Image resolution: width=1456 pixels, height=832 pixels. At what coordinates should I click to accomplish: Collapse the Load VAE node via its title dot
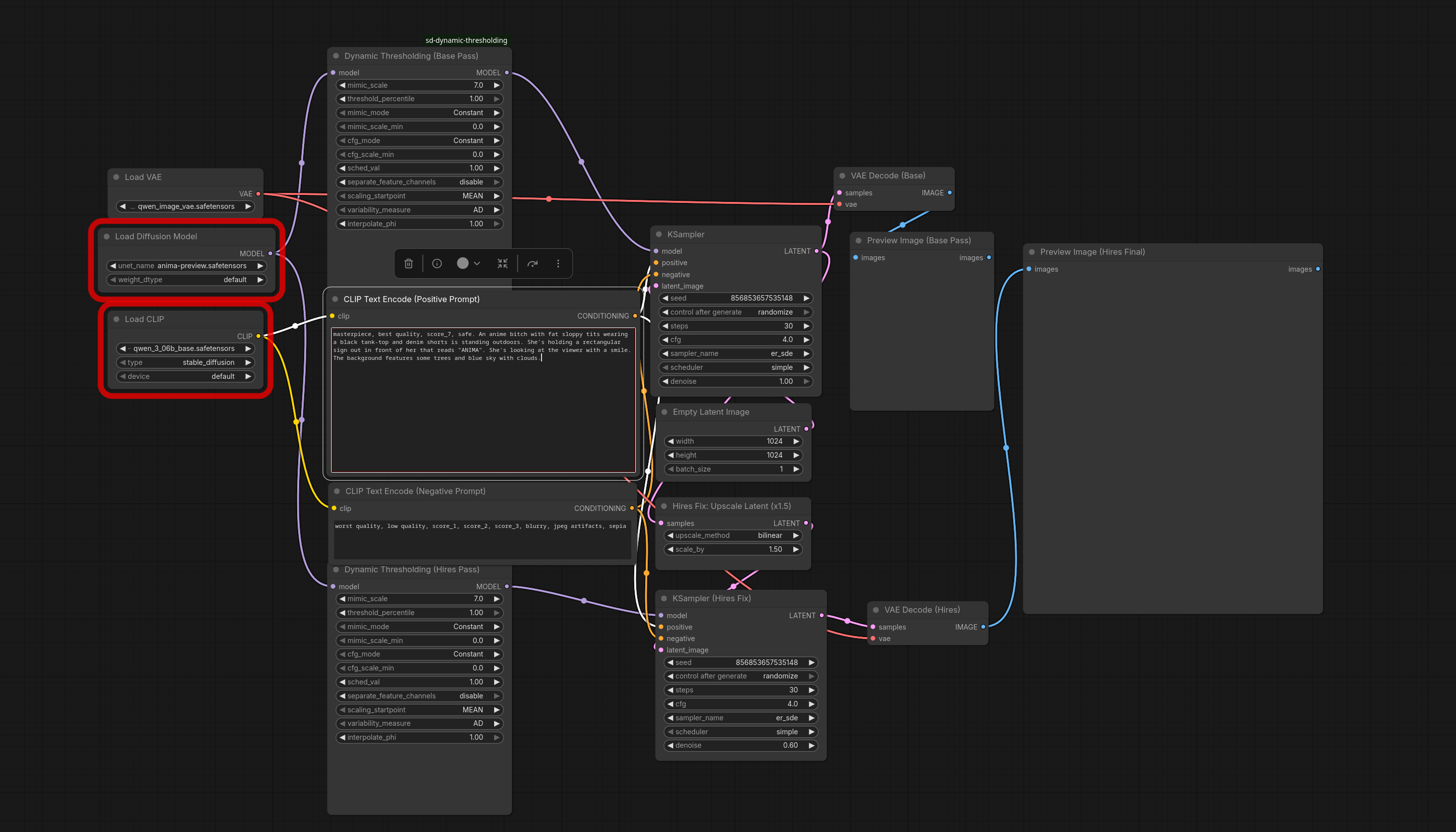tap(116, 177)
